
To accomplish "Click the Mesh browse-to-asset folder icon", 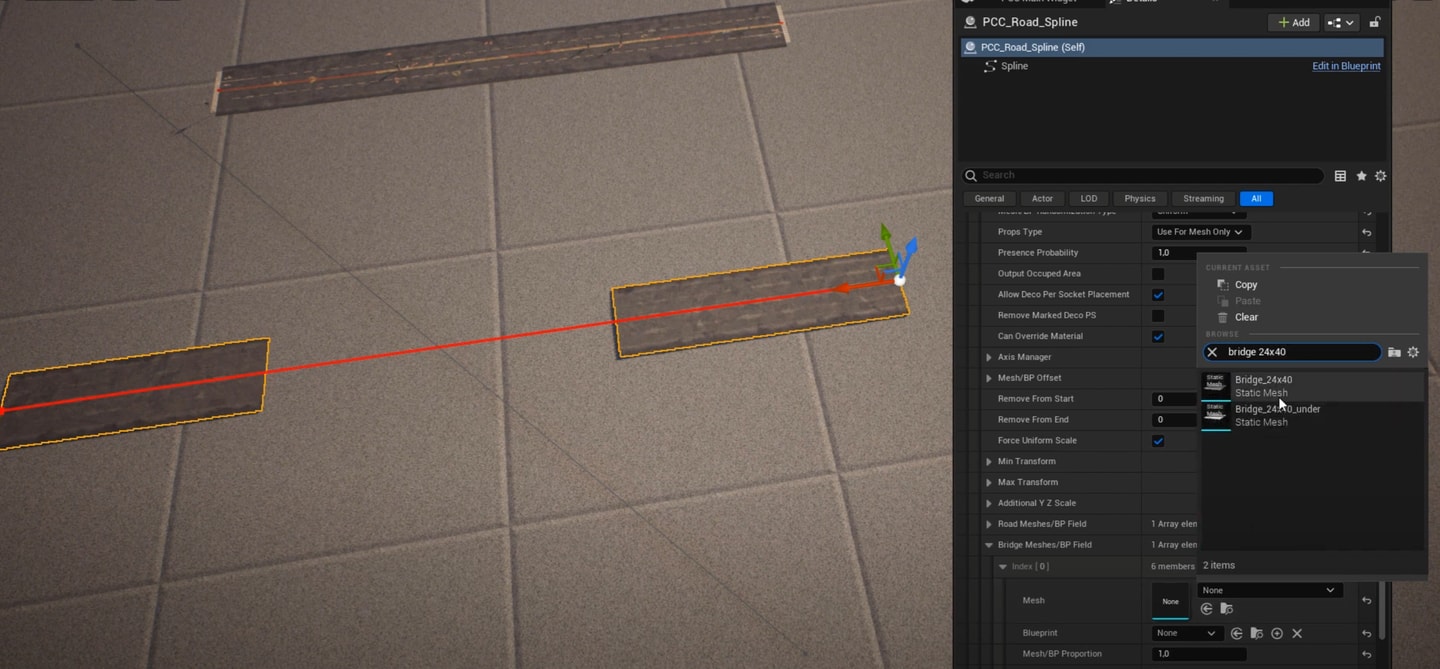I will (1226, 609).
